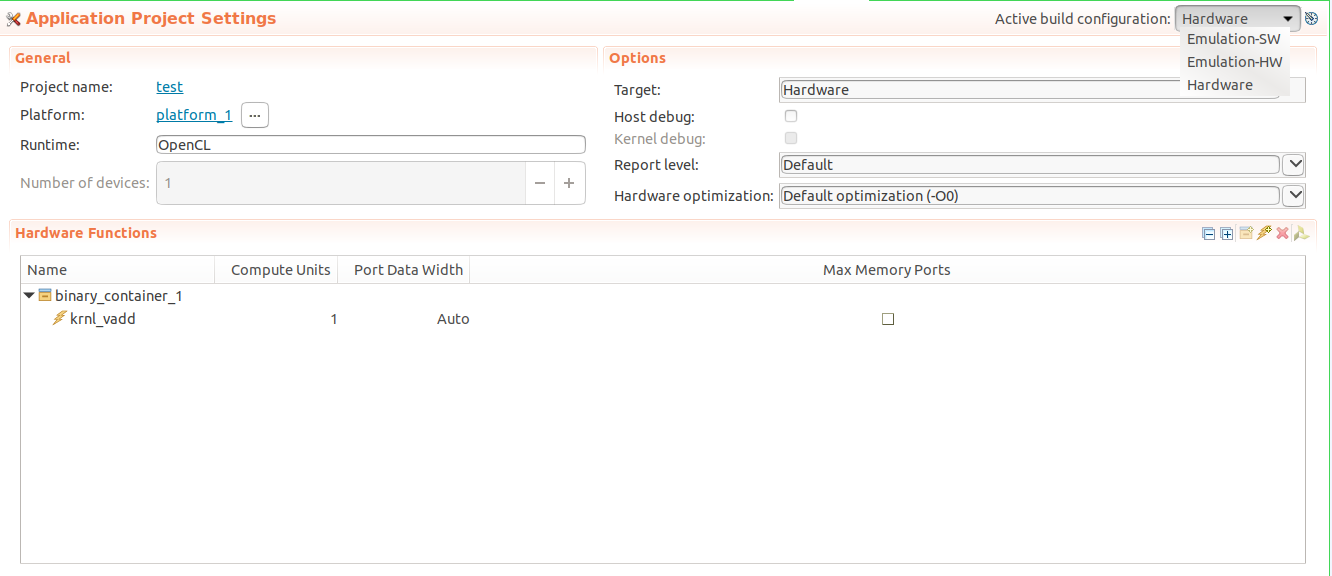The image size is (1332, 576).
Task: Open the Hardware optimization dropdown arrow
Action: click(1293, 195)
